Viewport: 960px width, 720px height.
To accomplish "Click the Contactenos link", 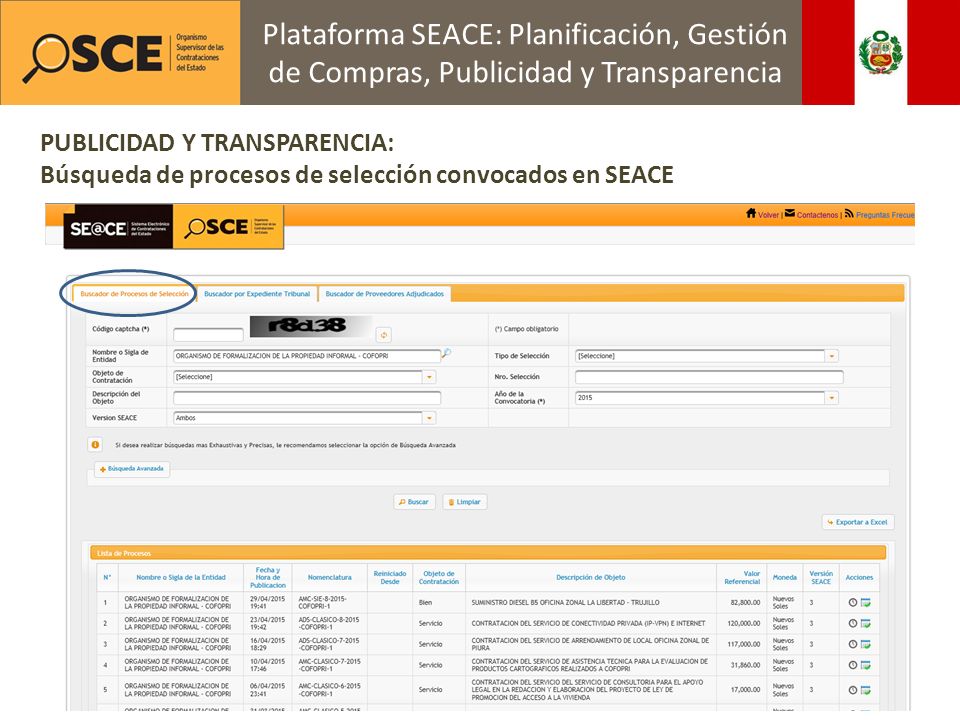I will (817, 215).
